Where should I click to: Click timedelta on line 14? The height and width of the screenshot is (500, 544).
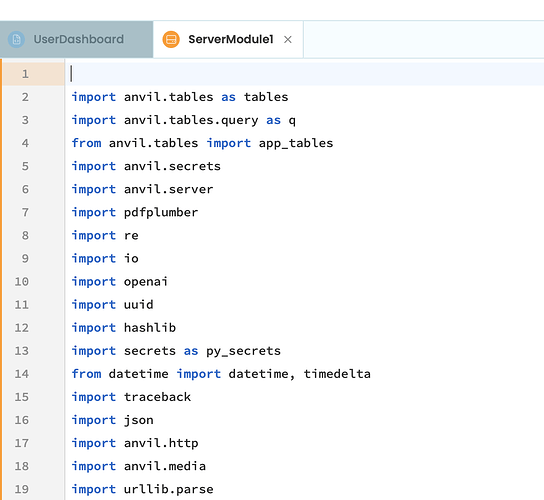[337, 374]
